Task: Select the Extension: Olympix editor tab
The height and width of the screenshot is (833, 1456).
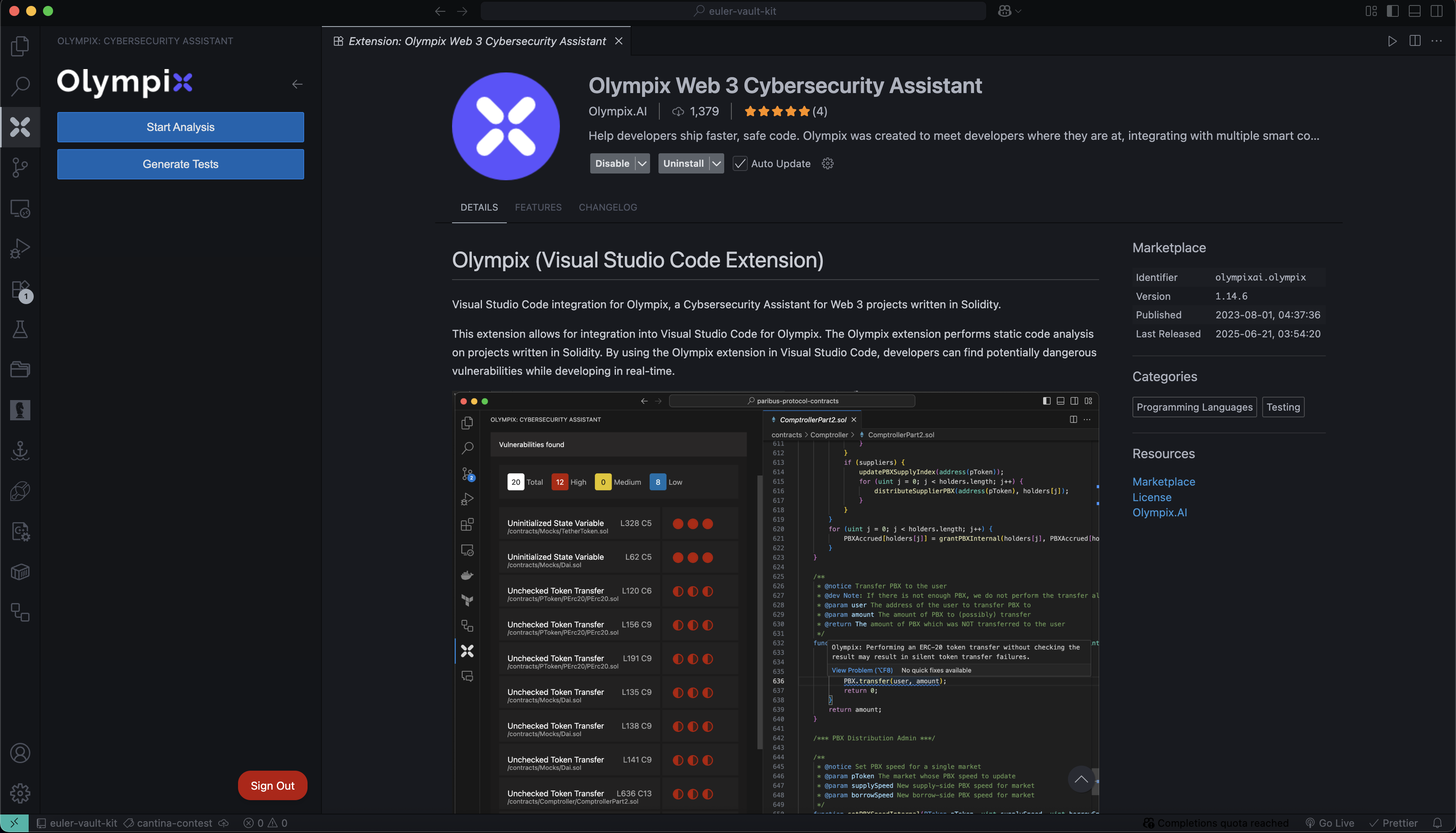Action: pos(476,41)
